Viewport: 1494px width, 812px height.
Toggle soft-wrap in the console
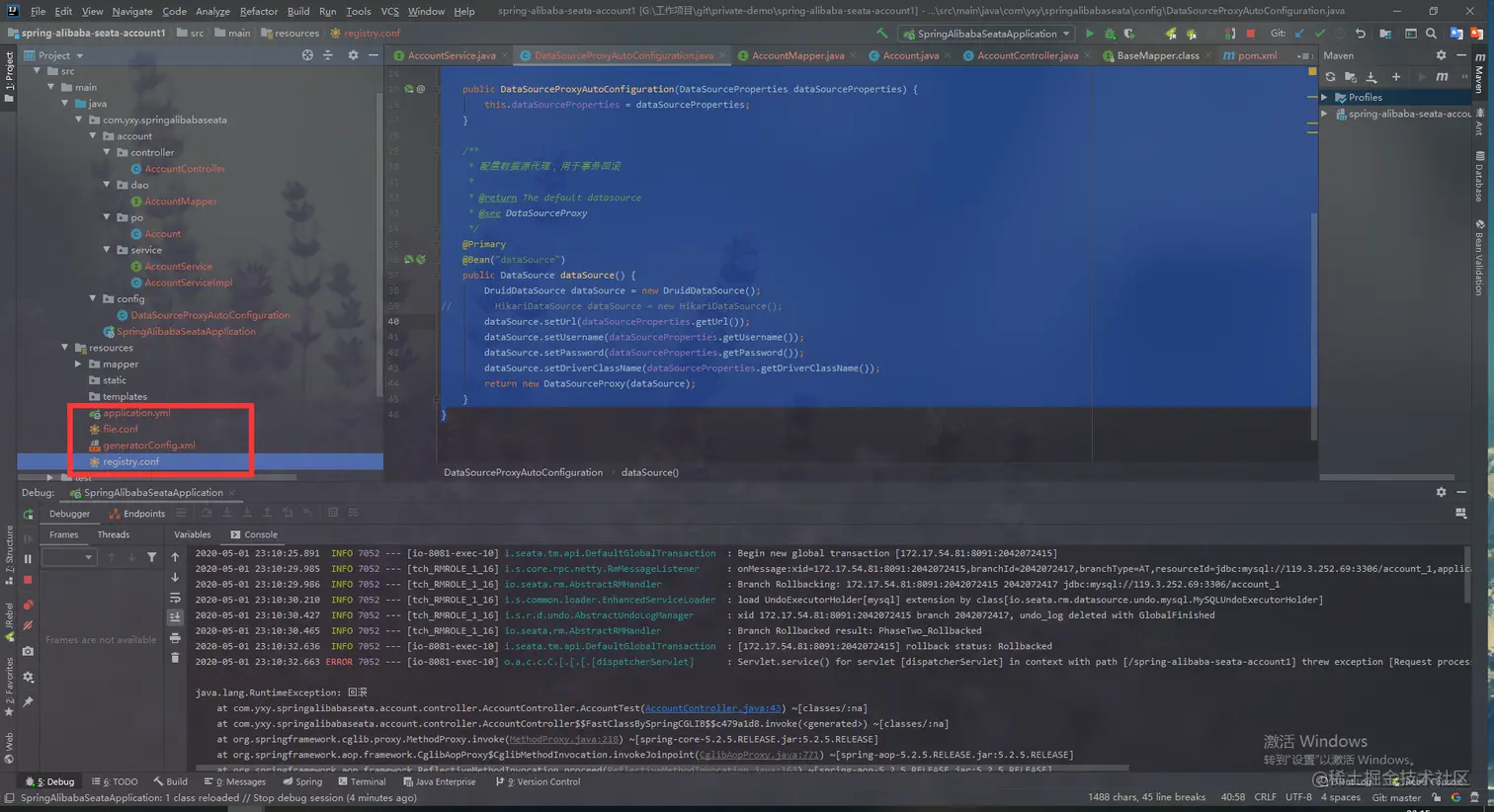[x=175, y=599]
